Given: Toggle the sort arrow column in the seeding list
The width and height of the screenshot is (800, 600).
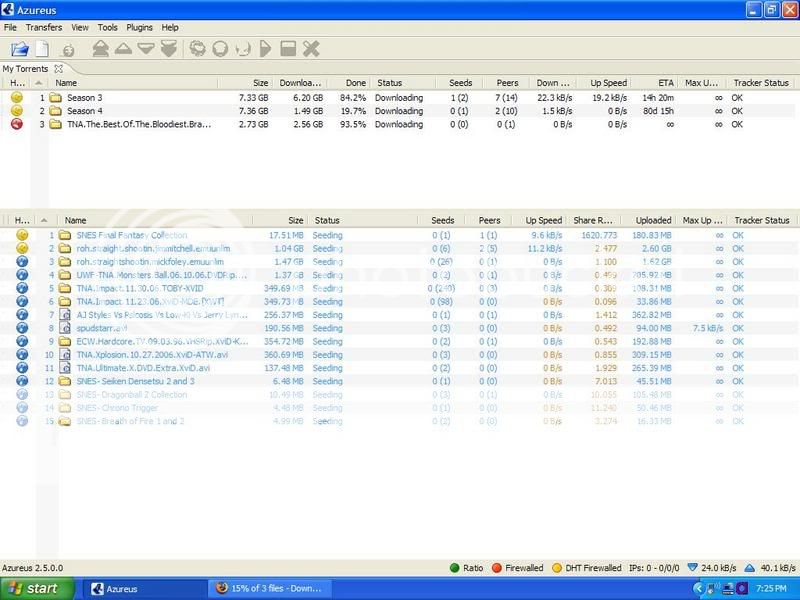Looking at the screenshot, I should coord(44,220).
